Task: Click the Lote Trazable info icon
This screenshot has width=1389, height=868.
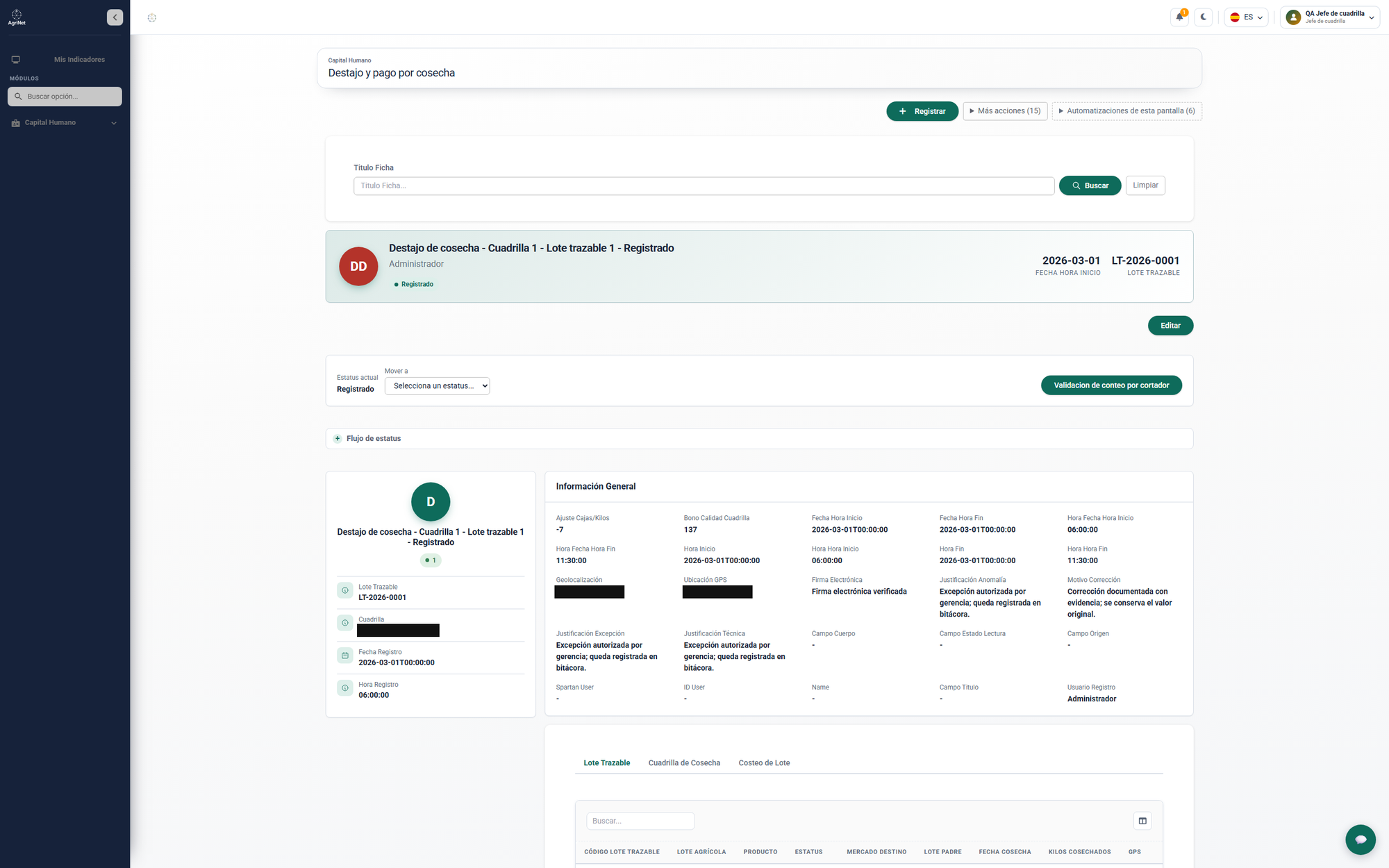Action: point(345,590)
